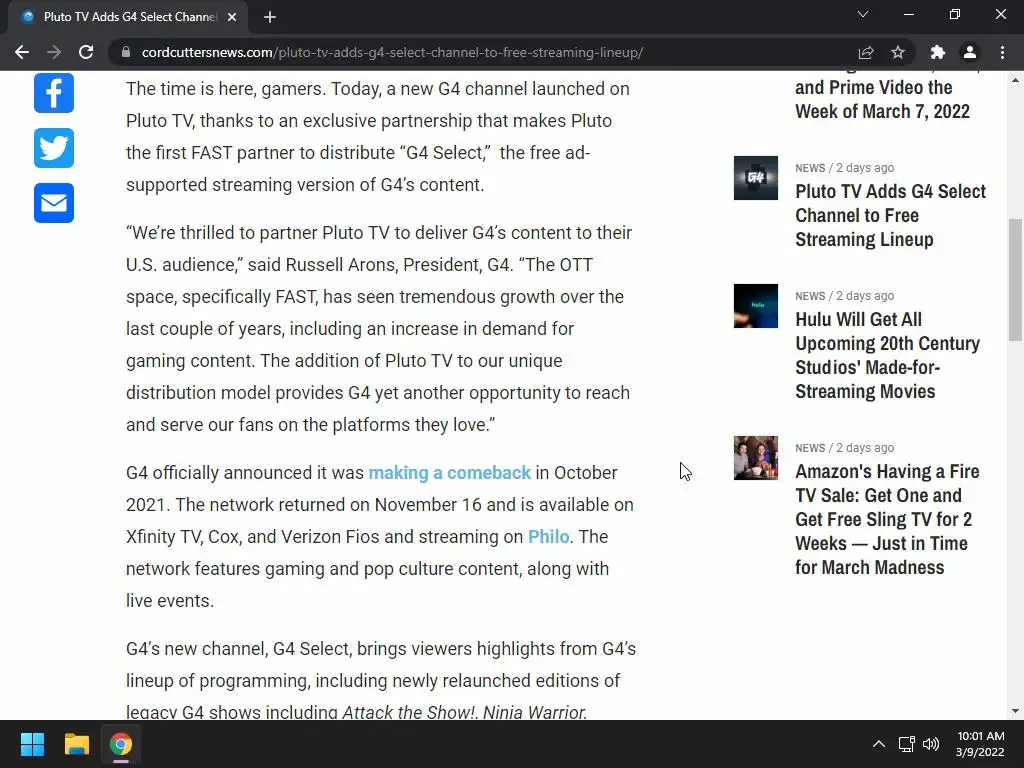Click scrollbar up arrow

(1015, 80)
